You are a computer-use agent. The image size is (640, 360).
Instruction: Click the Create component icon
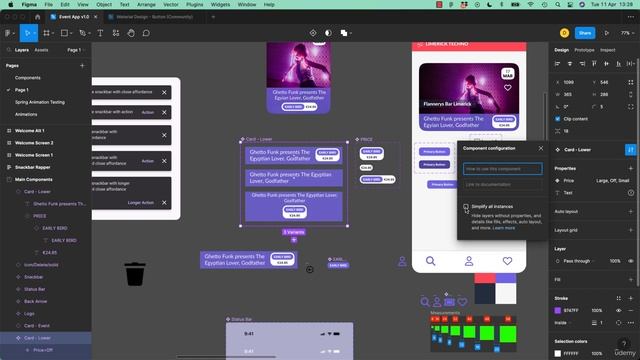pyautogui.click(x=313, y=33)
